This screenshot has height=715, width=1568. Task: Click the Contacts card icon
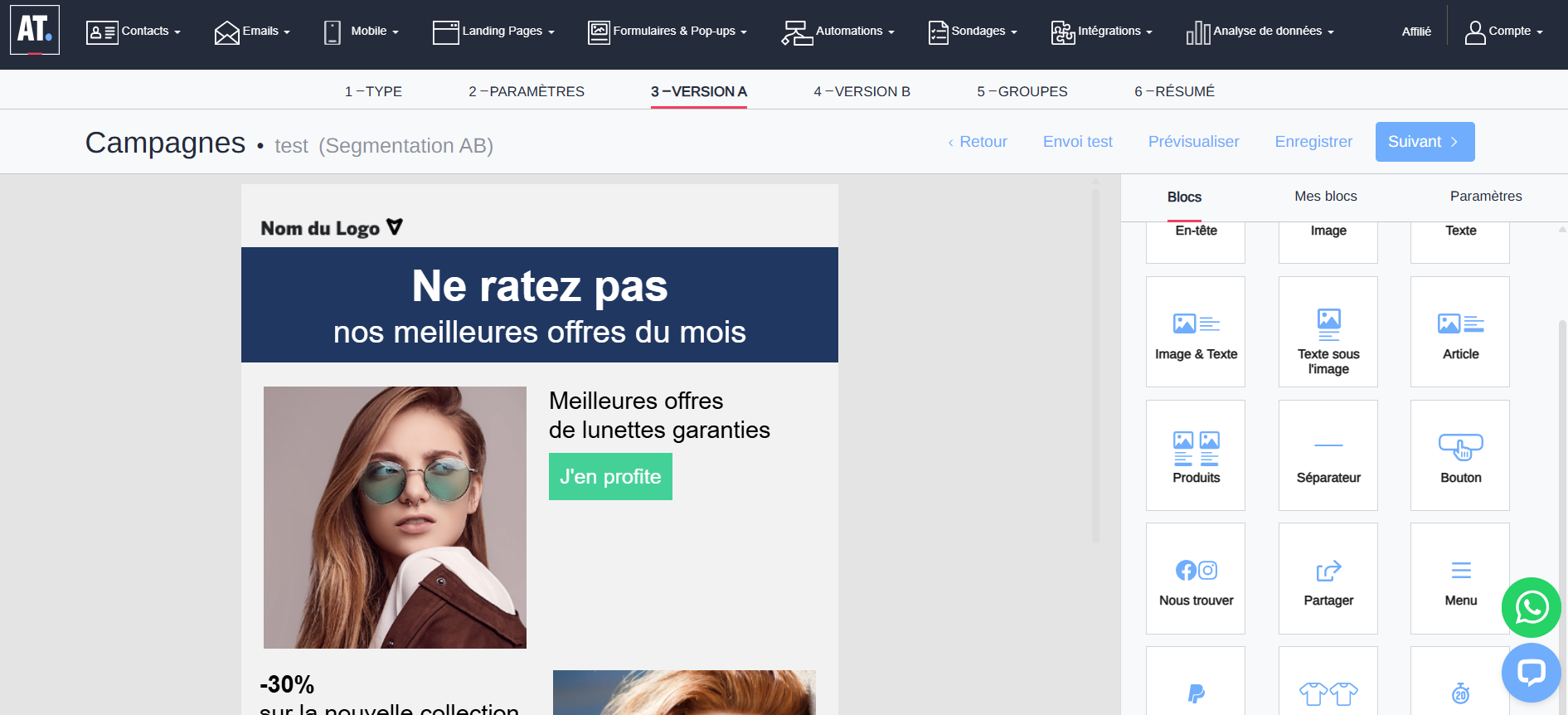point(102,32)
